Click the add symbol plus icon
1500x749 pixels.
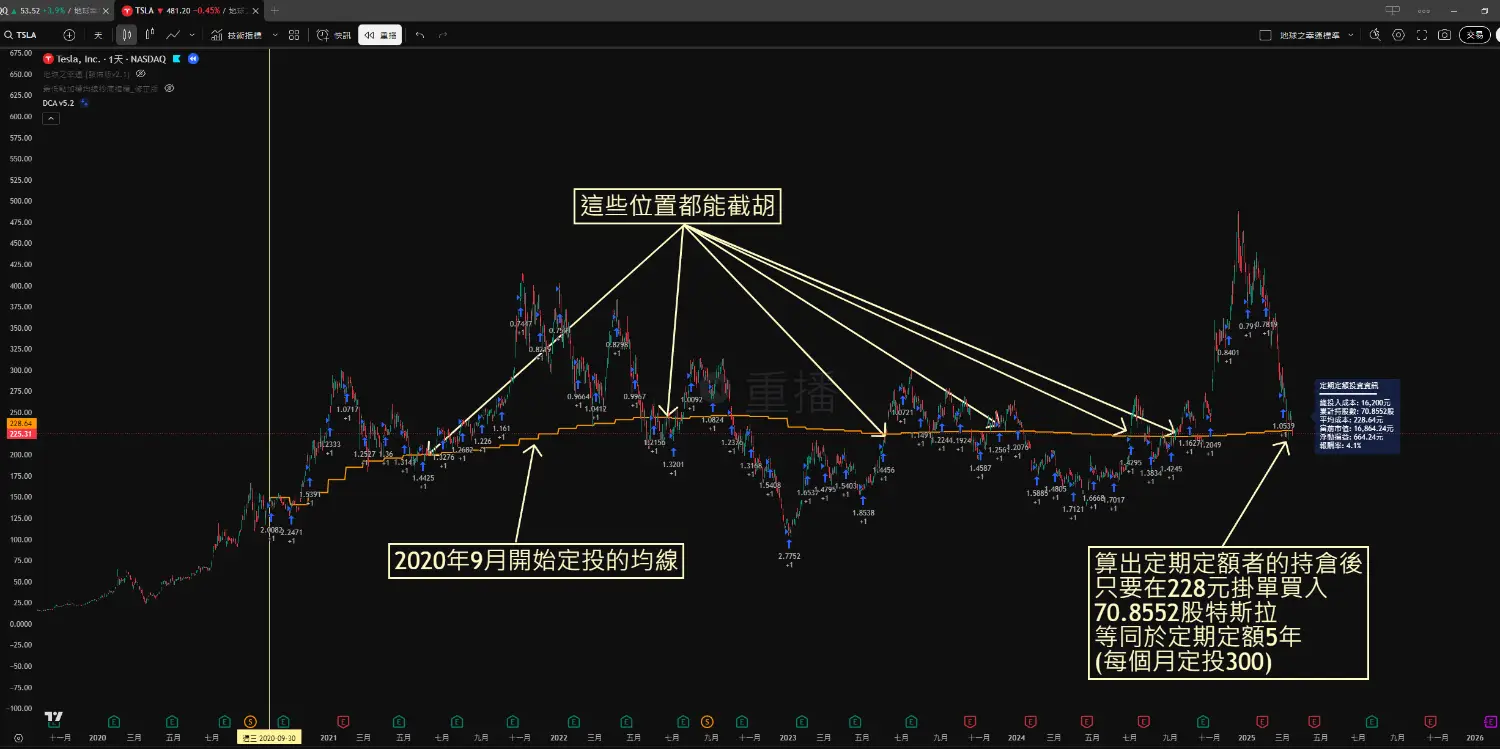[69, 35]
